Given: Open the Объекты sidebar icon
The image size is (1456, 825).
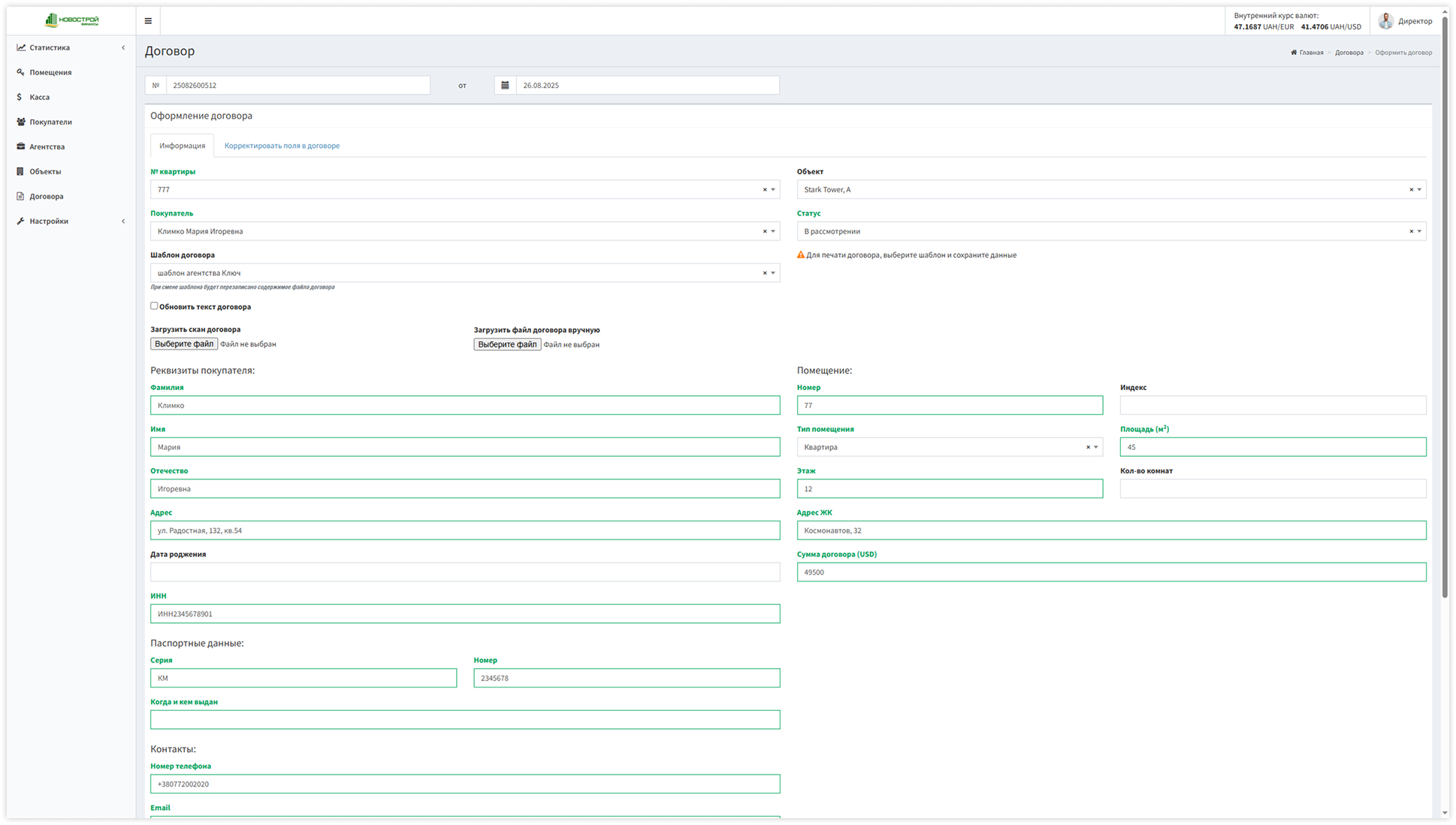Looking at the screenshot, I should [x=20, y=171].
